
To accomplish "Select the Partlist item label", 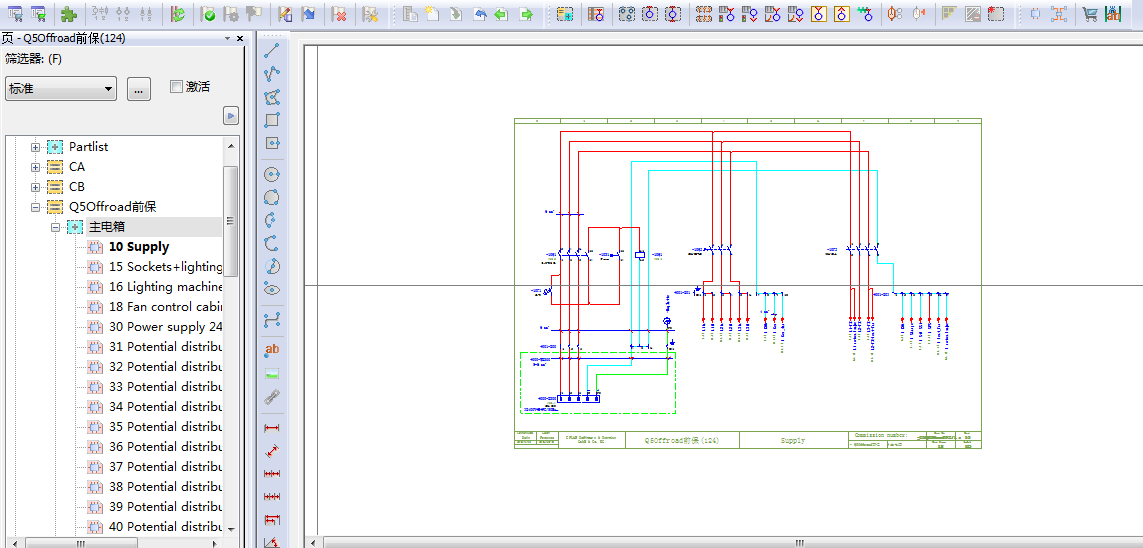I will coord(88,146).
